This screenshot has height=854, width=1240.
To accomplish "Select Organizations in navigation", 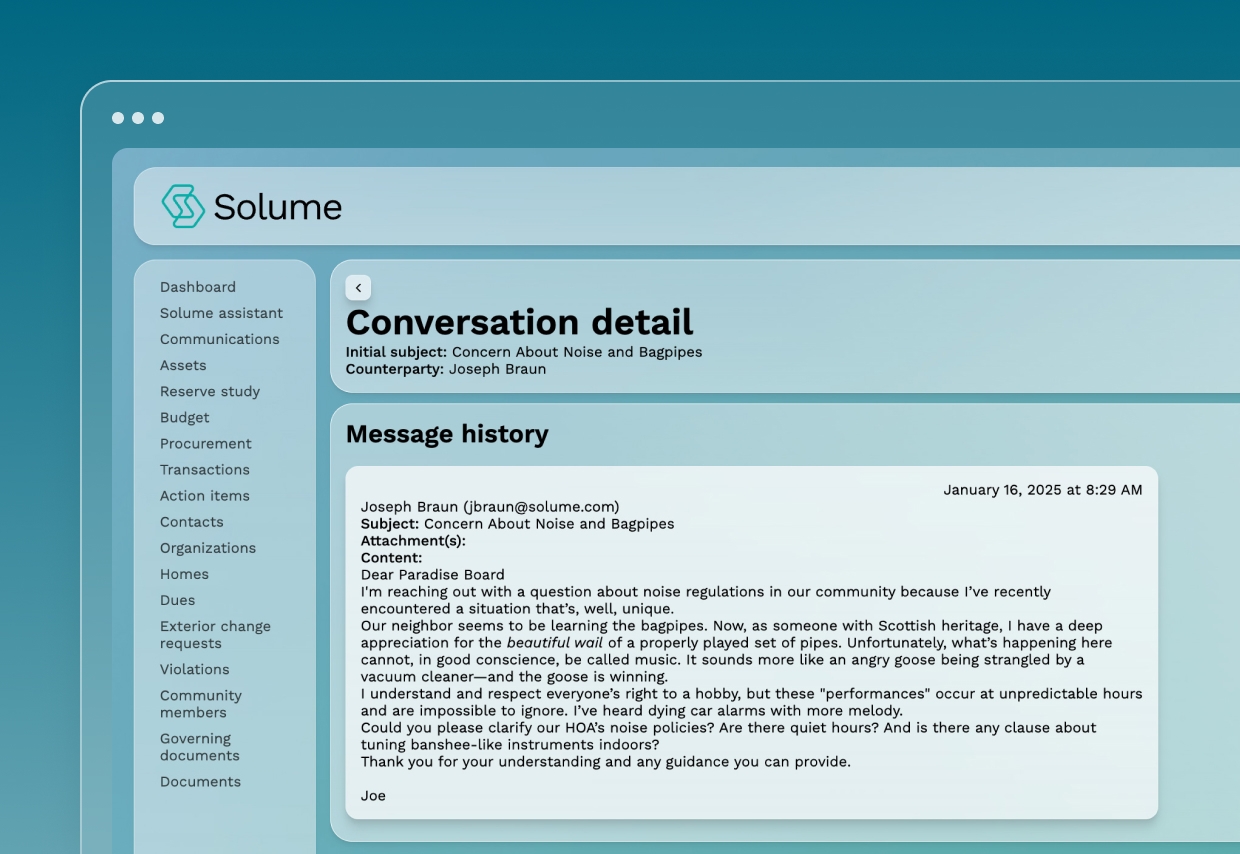I will click(x=208, y=547).
